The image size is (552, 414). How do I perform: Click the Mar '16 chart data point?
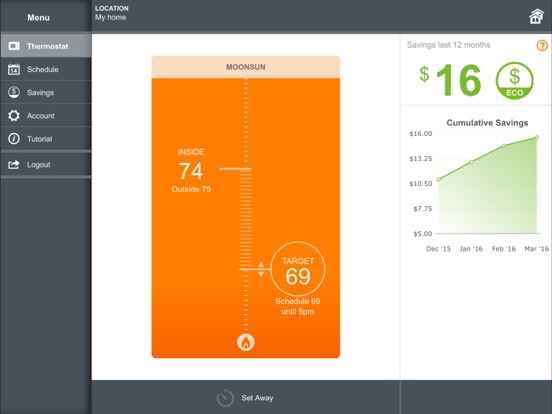[x=537, y=137]
